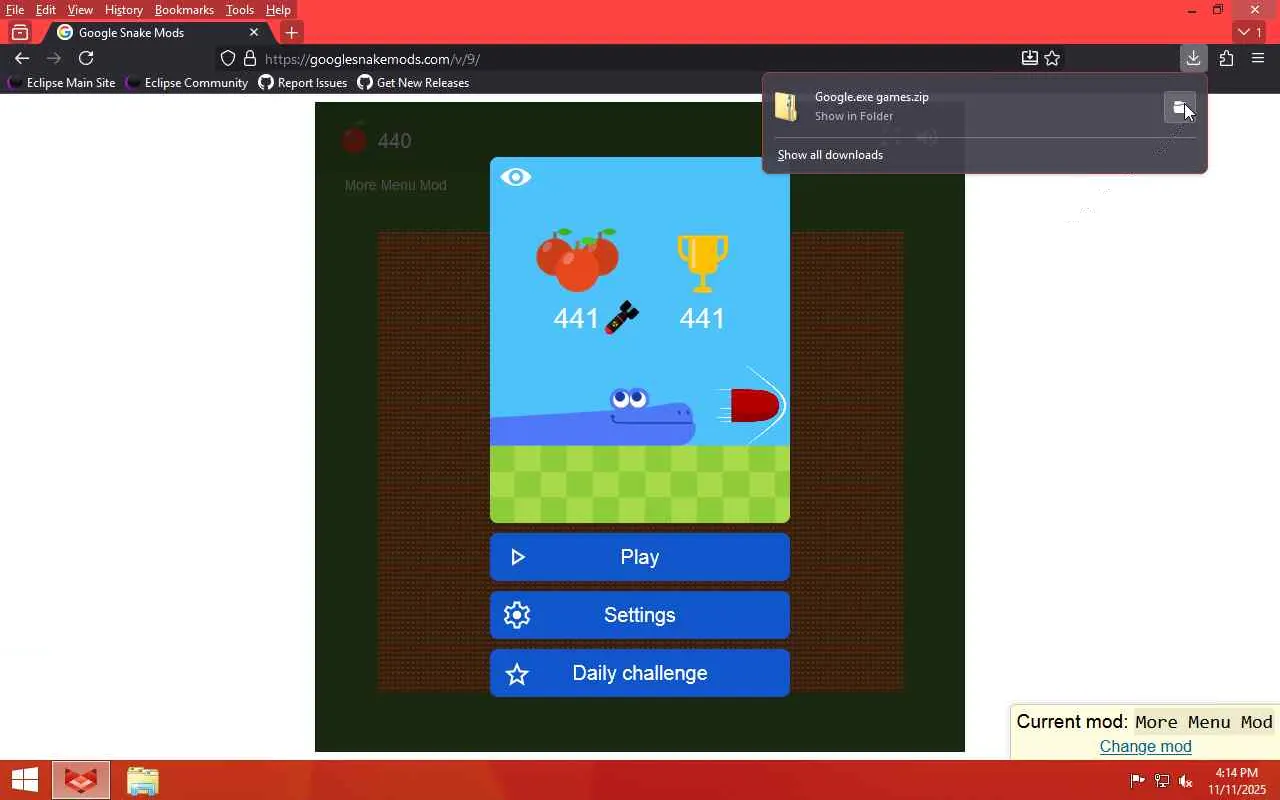This screenshot has height=800, width=1280.
Task: Click the install page as app icon
Action: (1030, 58)
